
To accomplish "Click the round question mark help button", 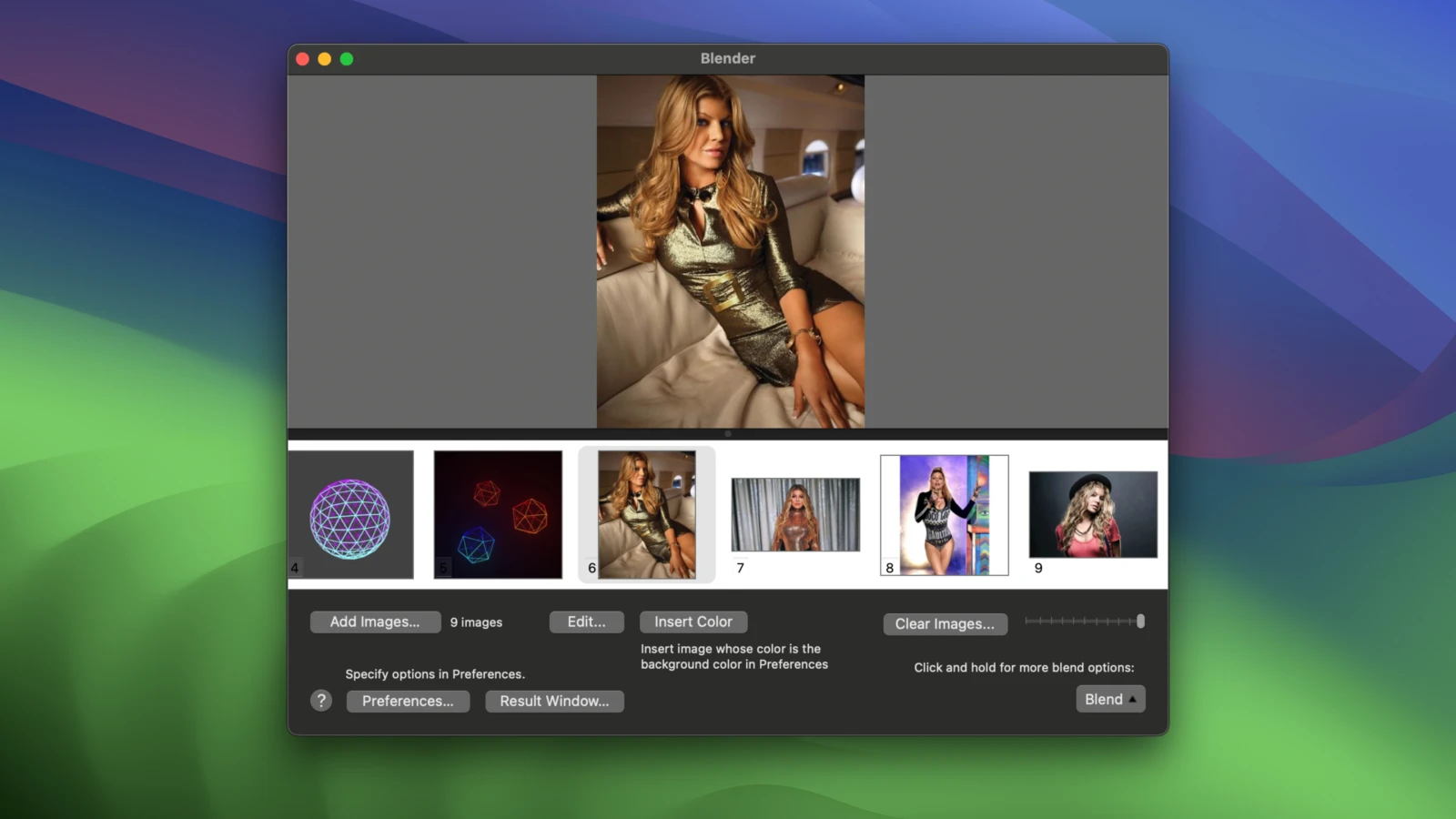I will pos(321,701).
